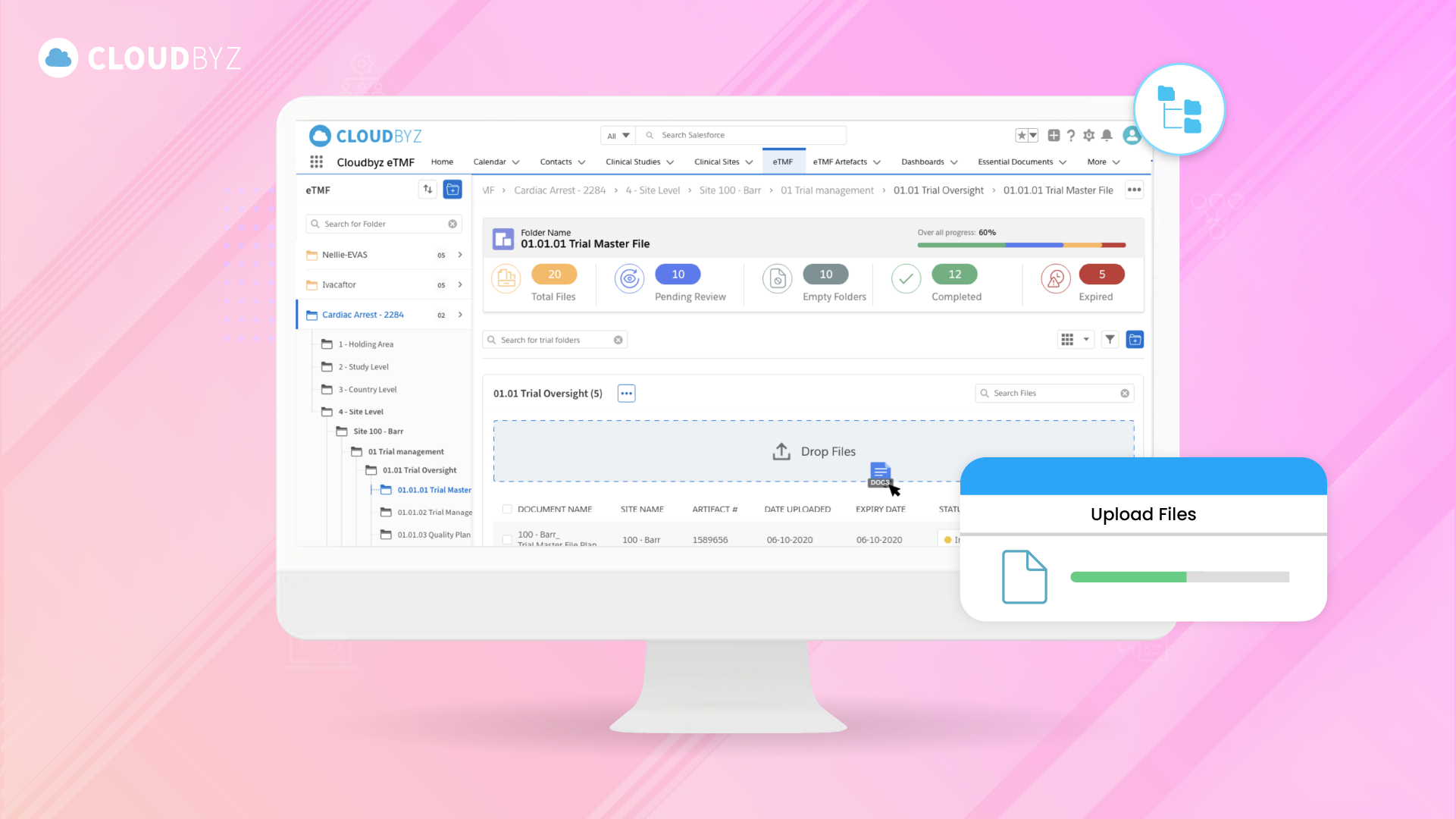Click the eTMF navigation tab
The image size is (1456, 819).
click(781, 161)
